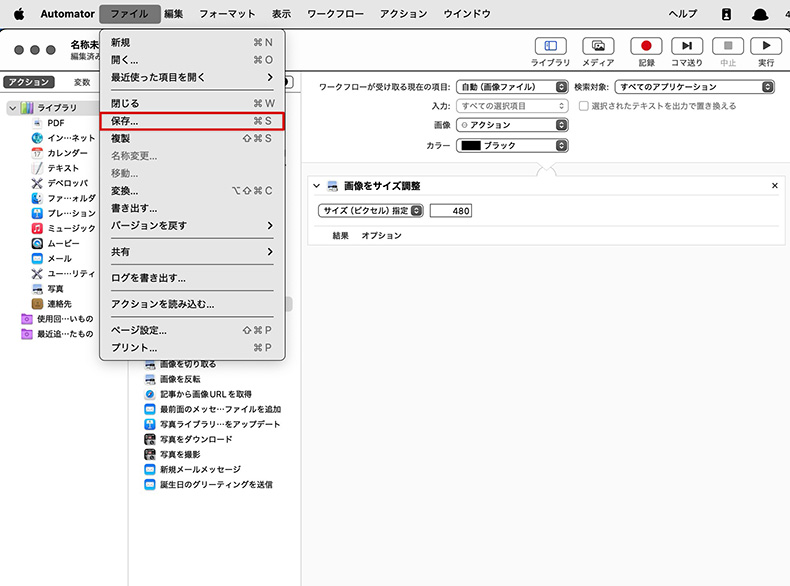
Task: Toggle 選択されたテキストを出力で置き換える checkbox
Action: tap(583, 106)
